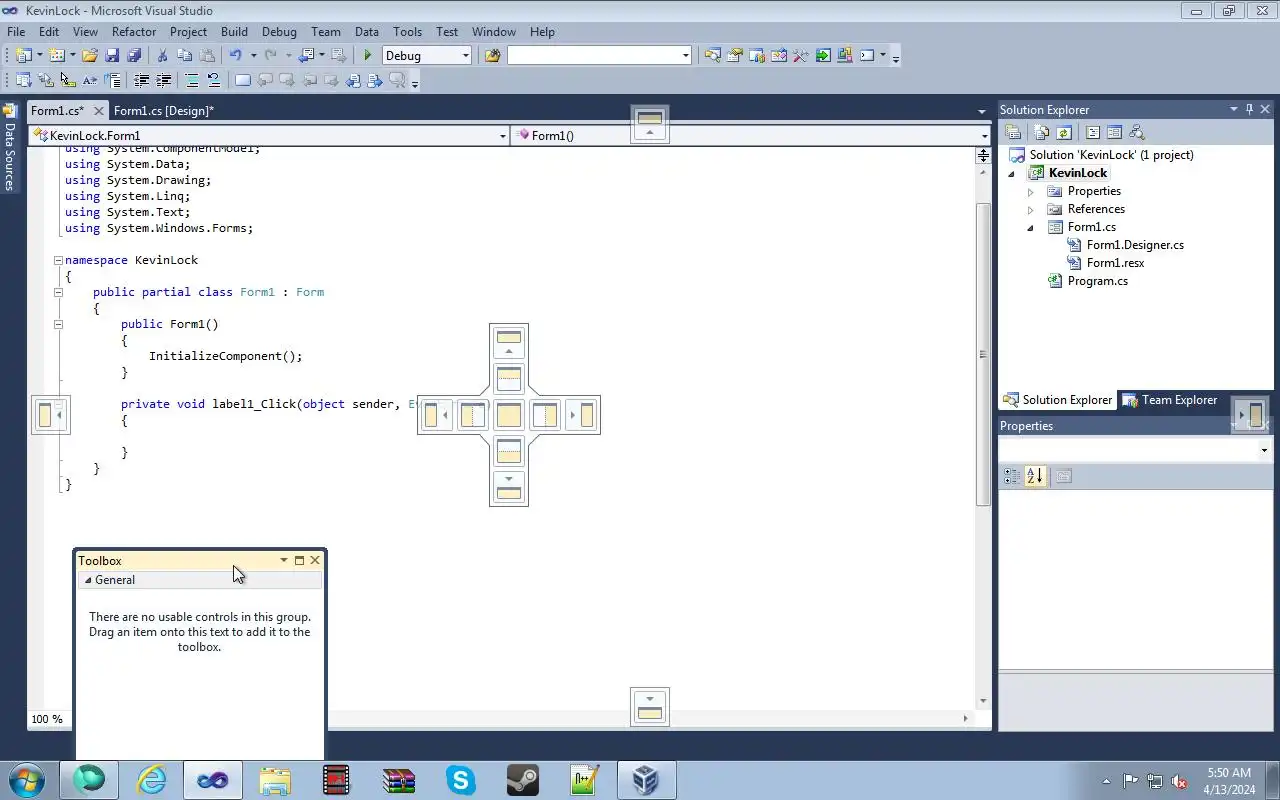Open the Toolbox window options arrow
1280x800 pixels.
click(283, 560)
